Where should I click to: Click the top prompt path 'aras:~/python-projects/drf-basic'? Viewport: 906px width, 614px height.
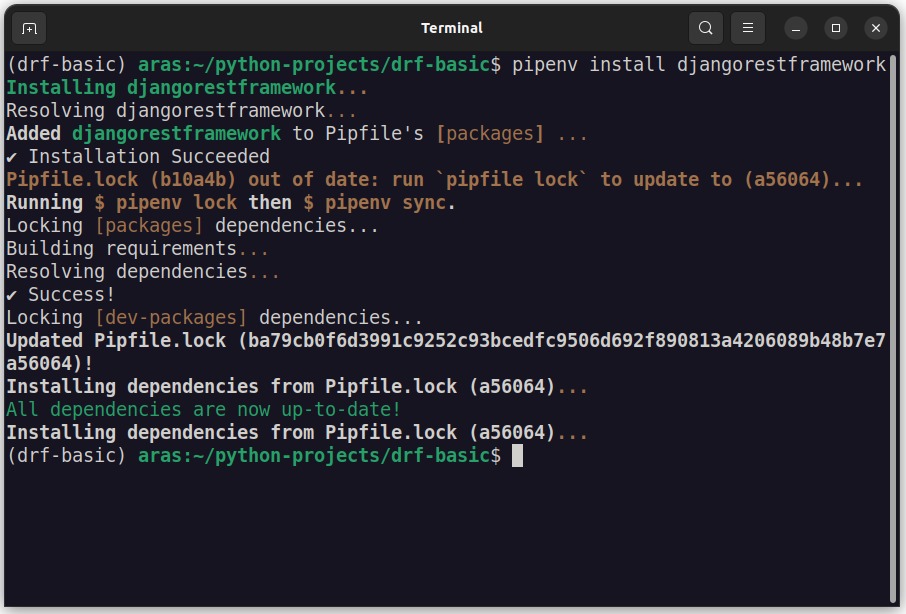314,65
